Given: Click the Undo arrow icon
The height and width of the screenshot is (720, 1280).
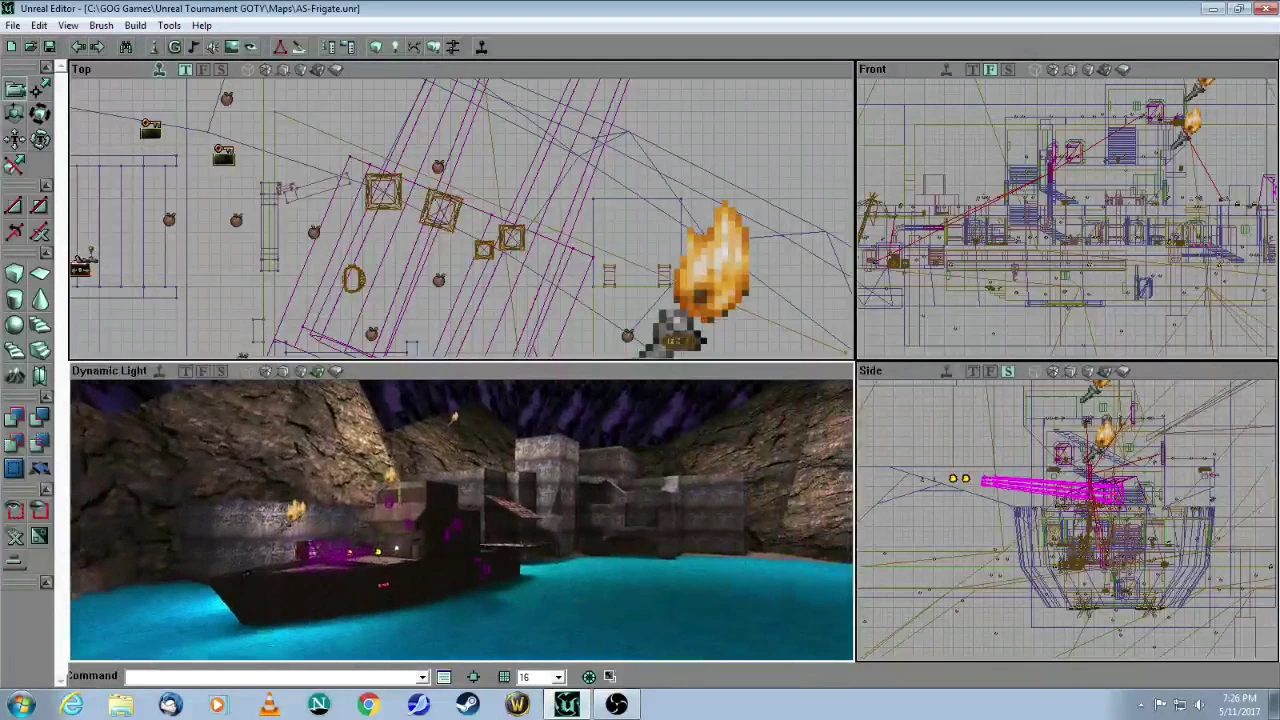Looking at the screenshot, I should click(78, 47).
